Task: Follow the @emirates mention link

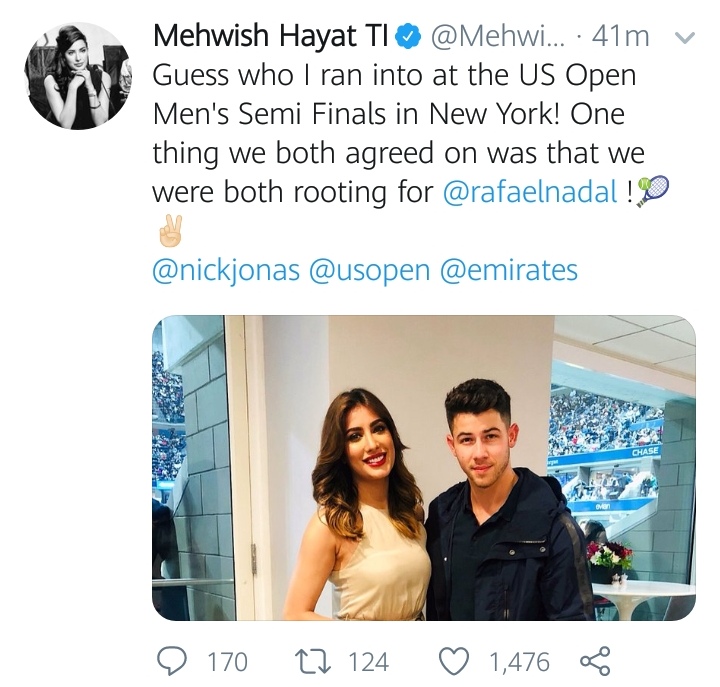Action: pyautogui.click(x=509, y=270)
